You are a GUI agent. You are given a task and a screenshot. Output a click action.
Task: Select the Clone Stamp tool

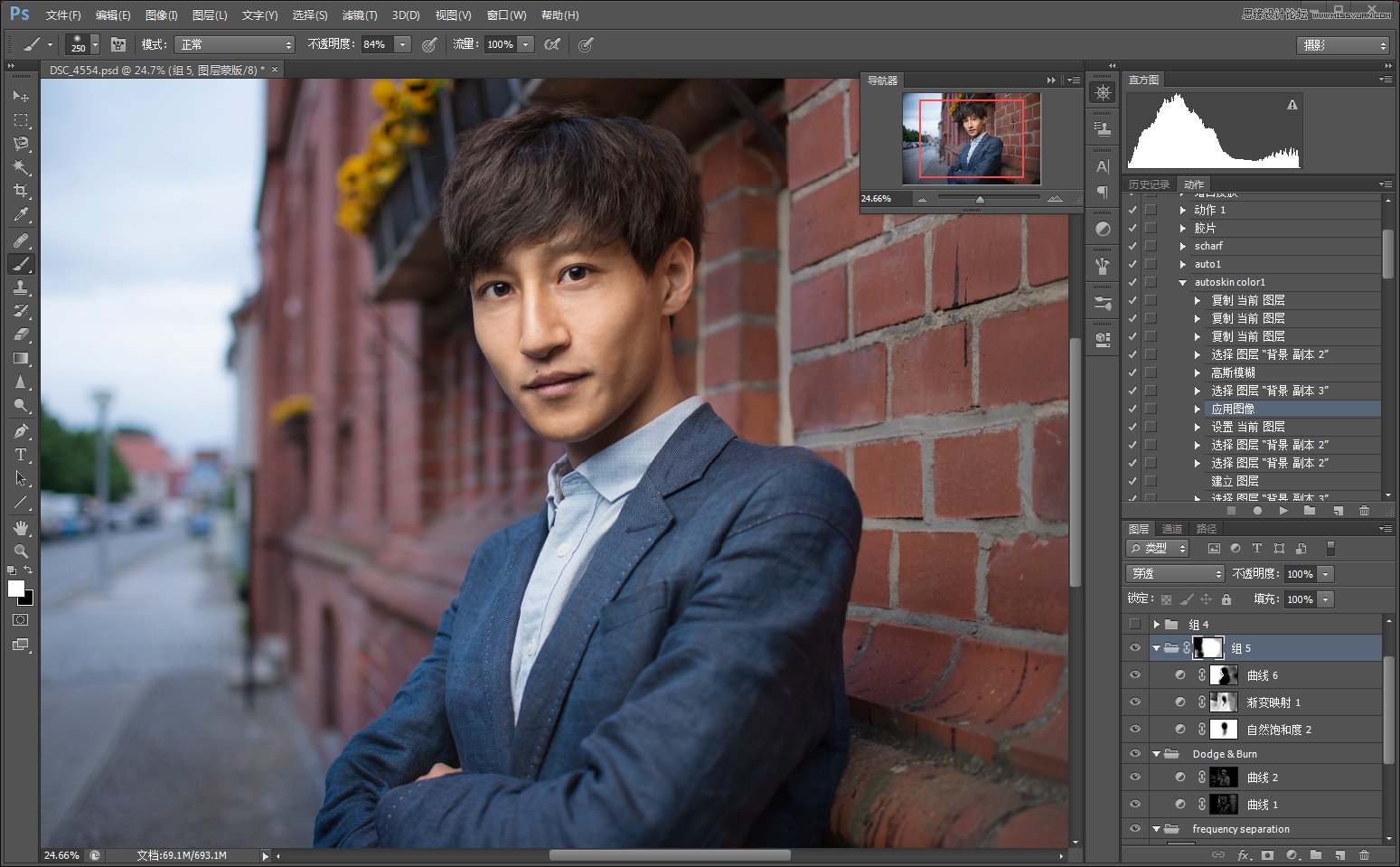click(x=21, y=287)
